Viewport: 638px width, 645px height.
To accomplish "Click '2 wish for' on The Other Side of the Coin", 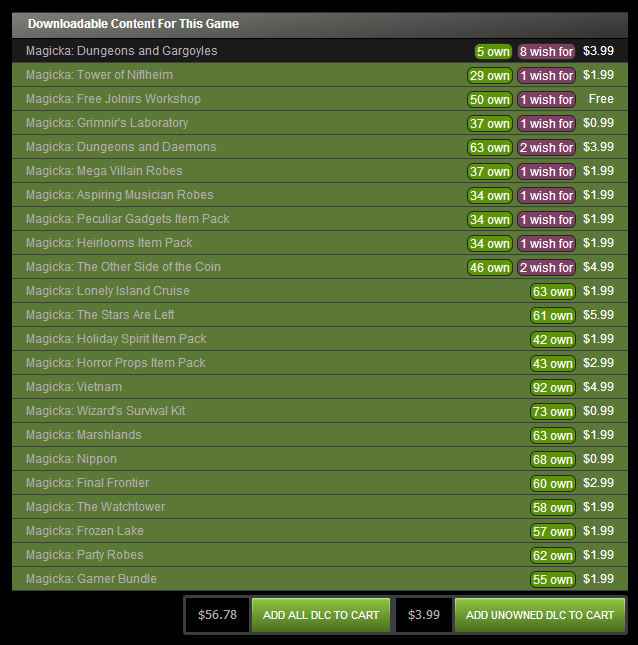I will [x=546, y=268].
